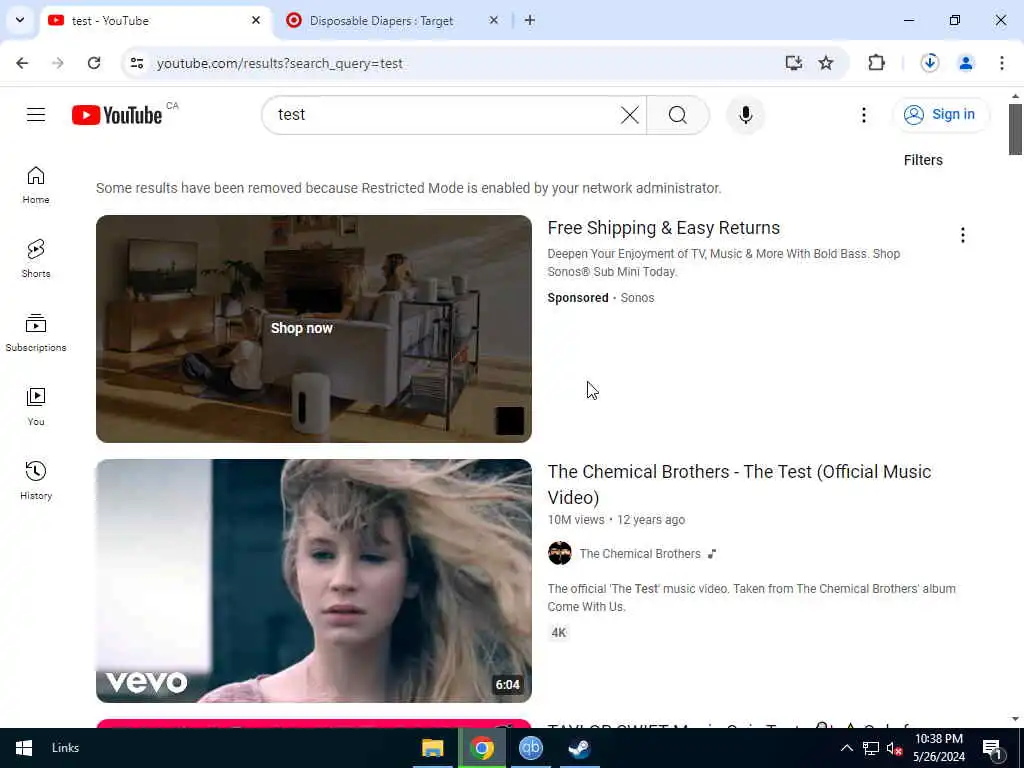Open History in sidebar
The height and width of the screenshot is (768, 1024).
[36, 480]
